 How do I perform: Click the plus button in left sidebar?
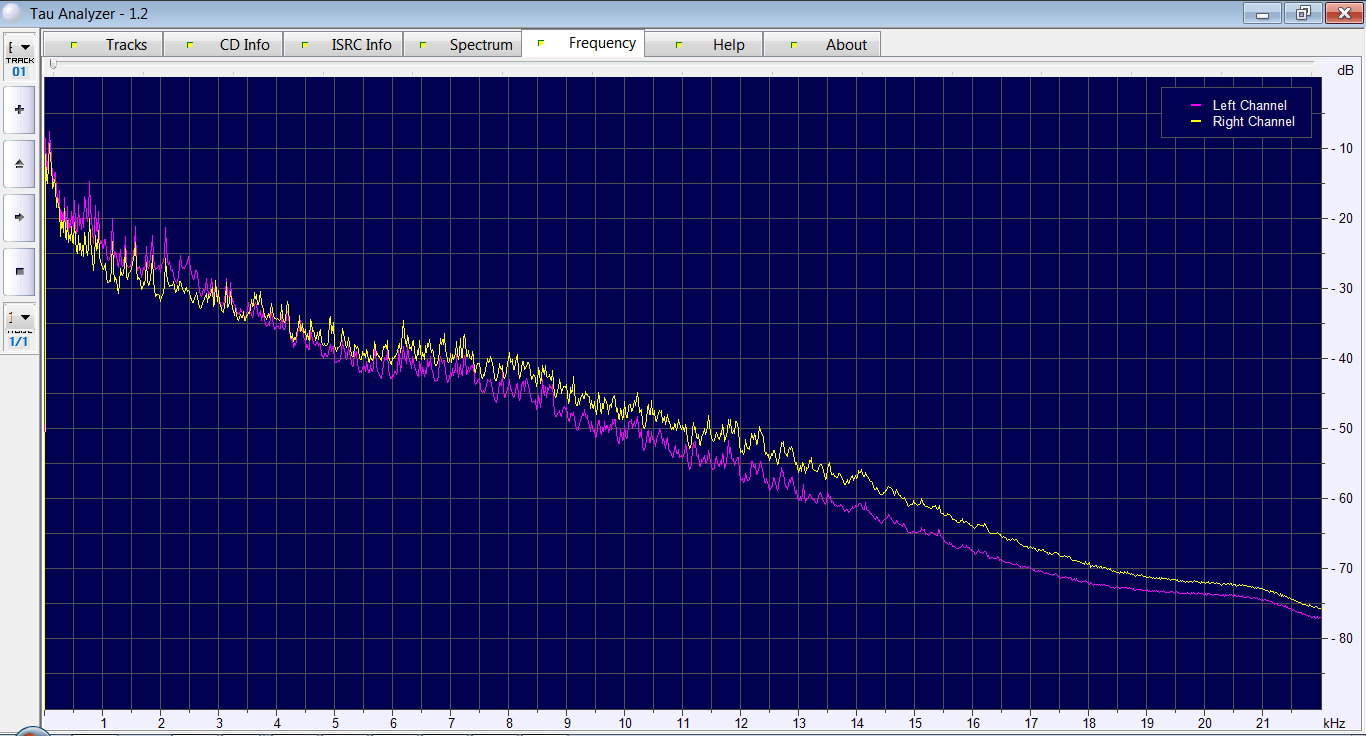click(x=19, y=109)
